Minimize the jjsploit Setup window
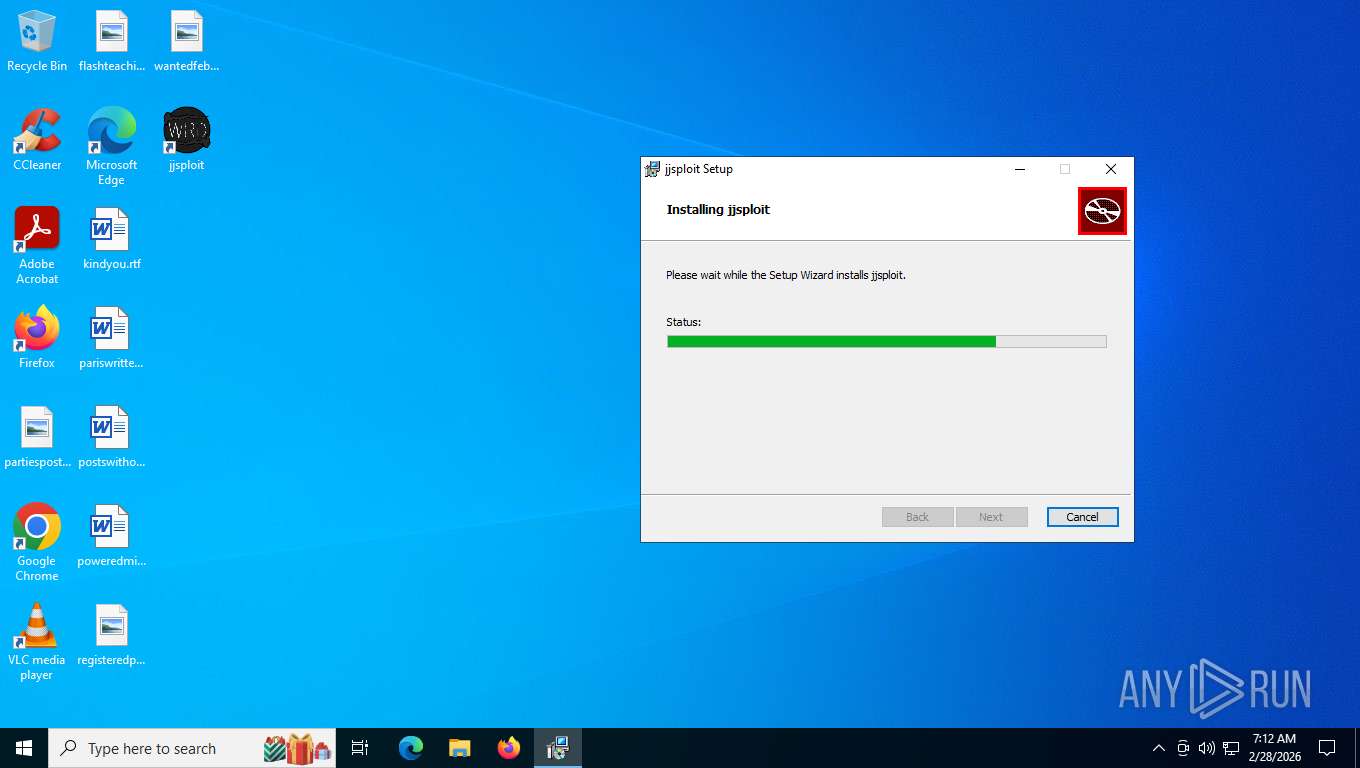 click(1019, 169)
